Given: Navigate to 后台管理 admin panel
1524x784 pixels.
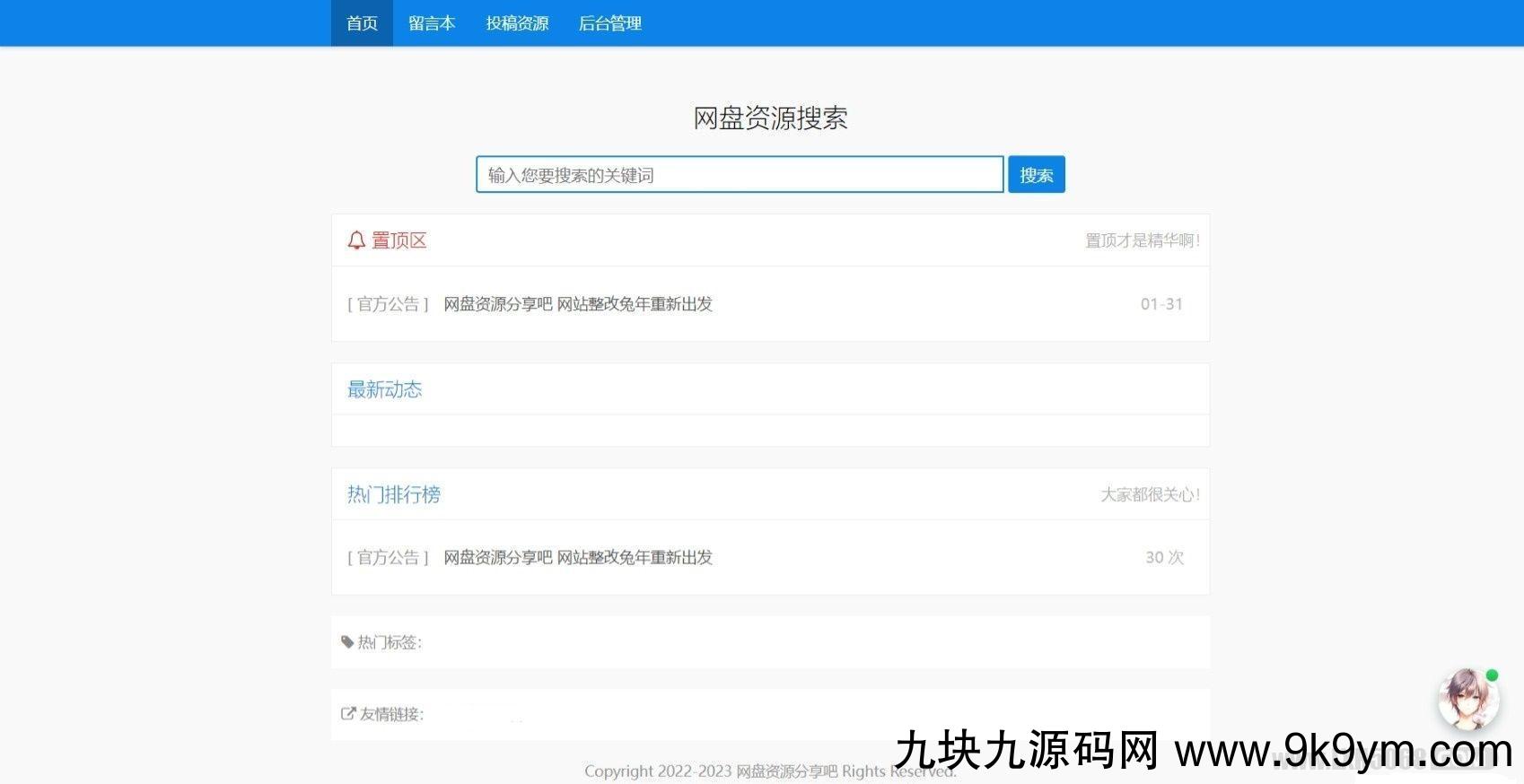Looking at the screenshot, I should click(609, 23).
